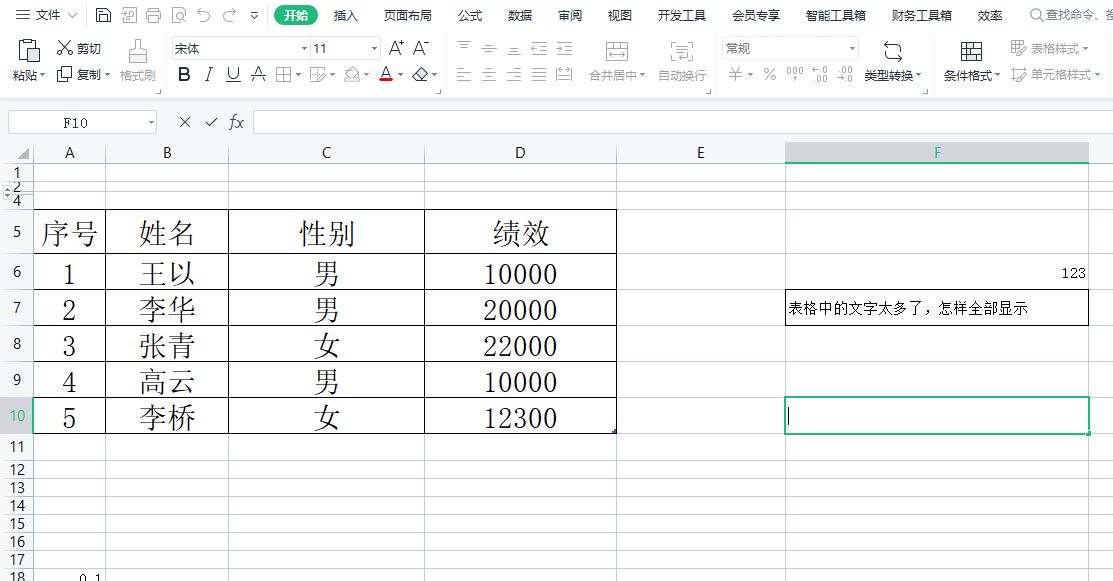Select the column F header
The image size is (1113, 581).
click(x=937, y=153)
